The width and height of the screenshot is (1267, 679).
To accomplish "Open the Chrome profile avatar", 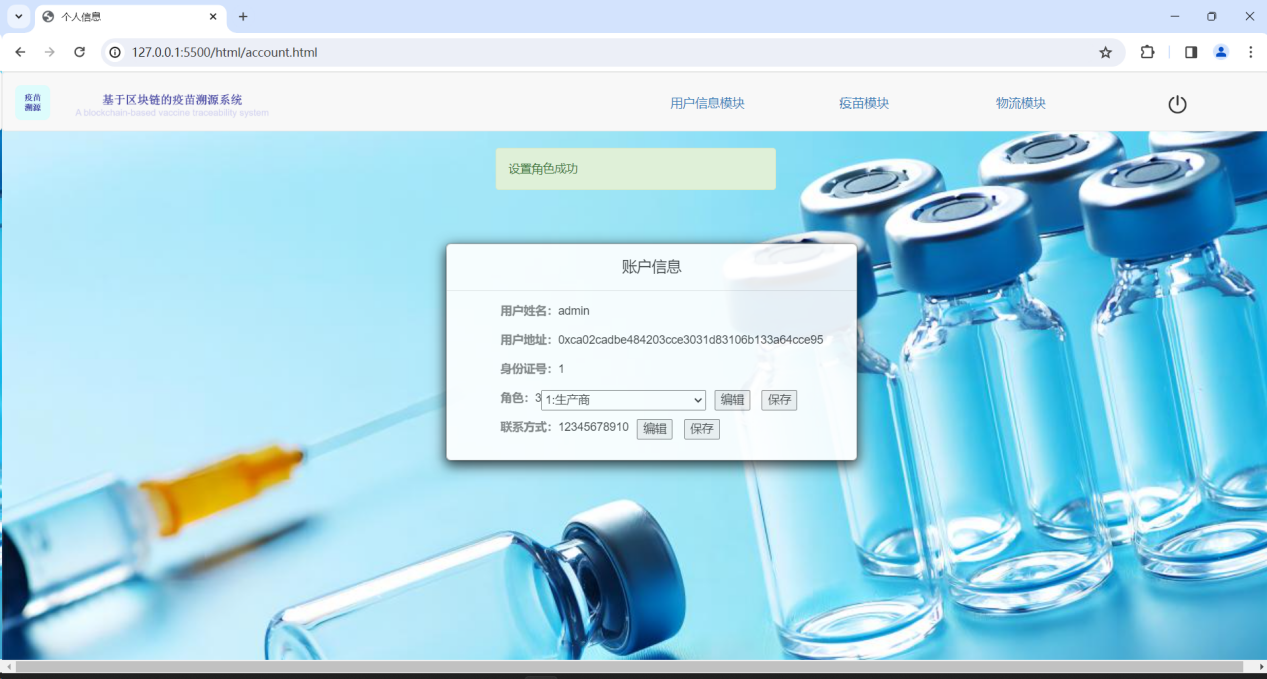I will pos(1221,52).
